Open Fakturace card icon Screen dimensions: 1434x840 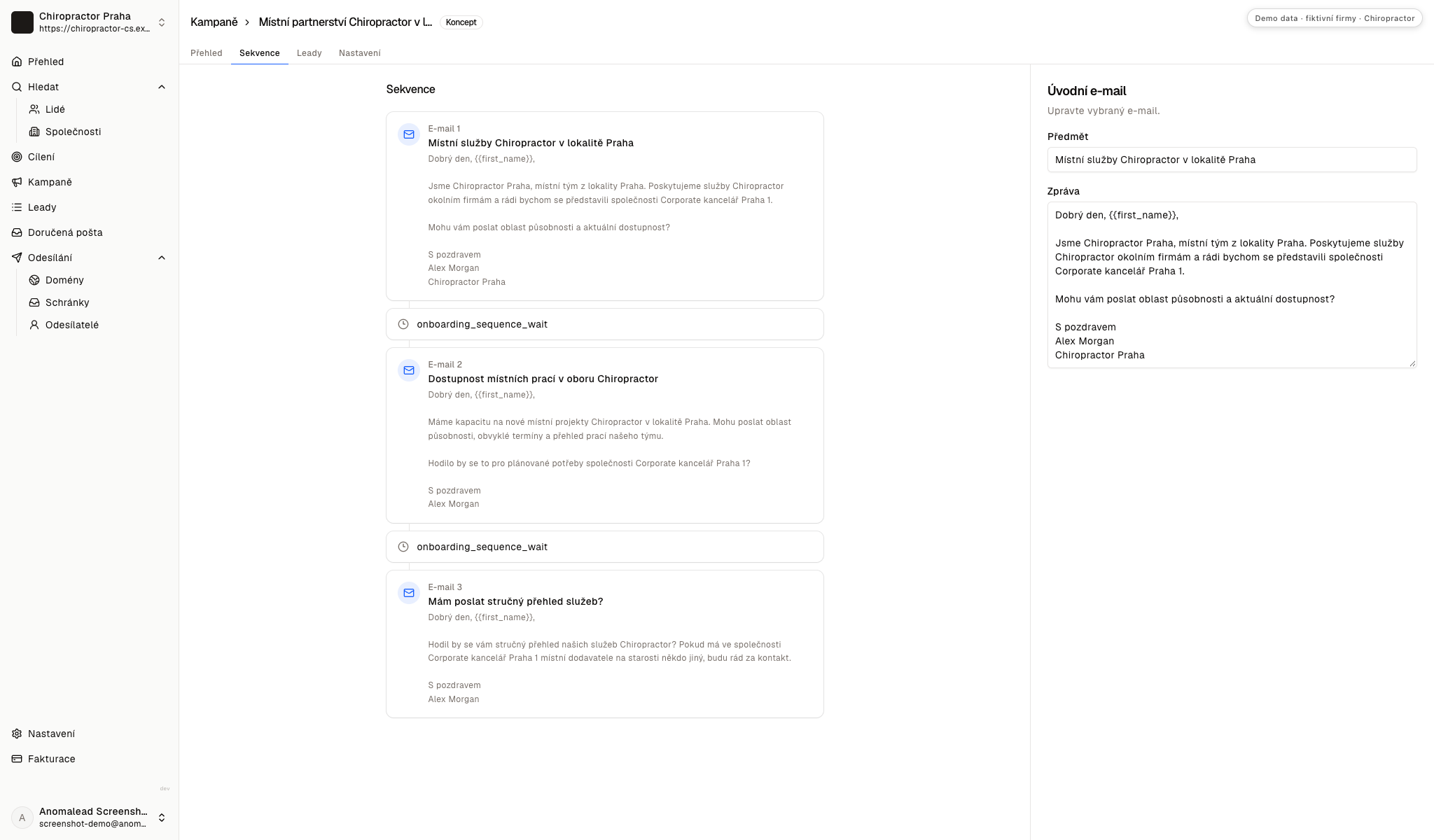17,759
